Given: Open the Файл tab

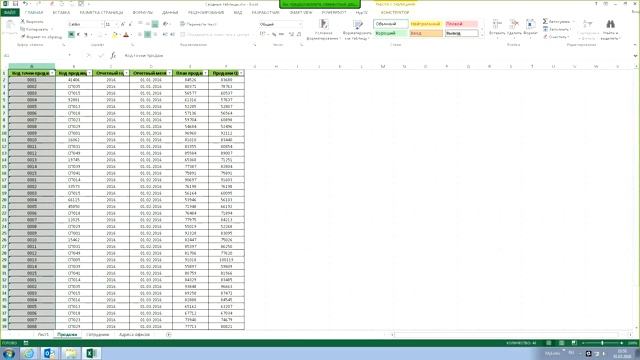Looking at the screenshot, I should (x=9, y=13).
